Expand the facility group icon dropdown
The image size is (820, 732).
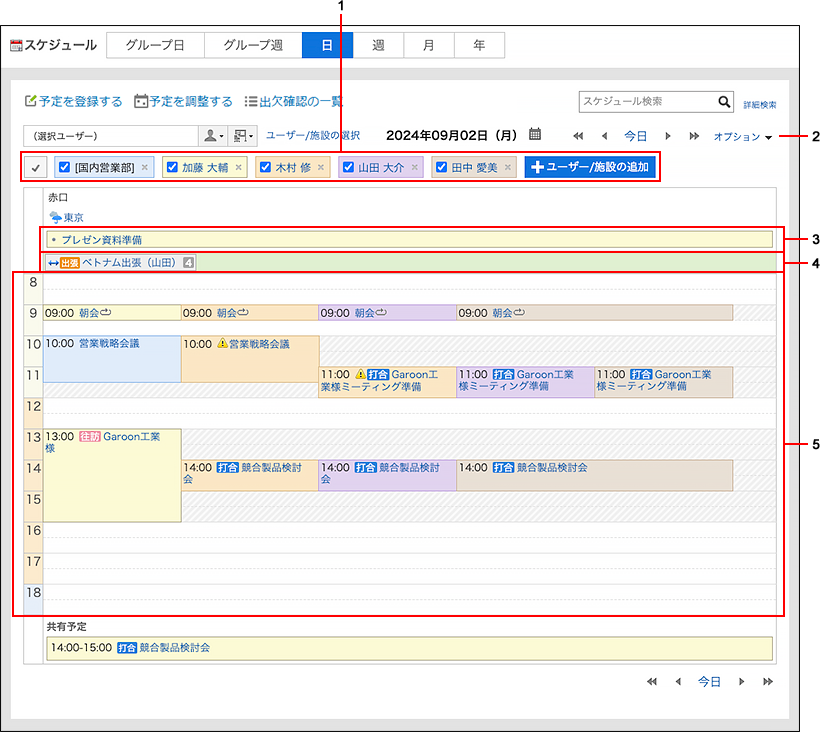pos(243,136)
